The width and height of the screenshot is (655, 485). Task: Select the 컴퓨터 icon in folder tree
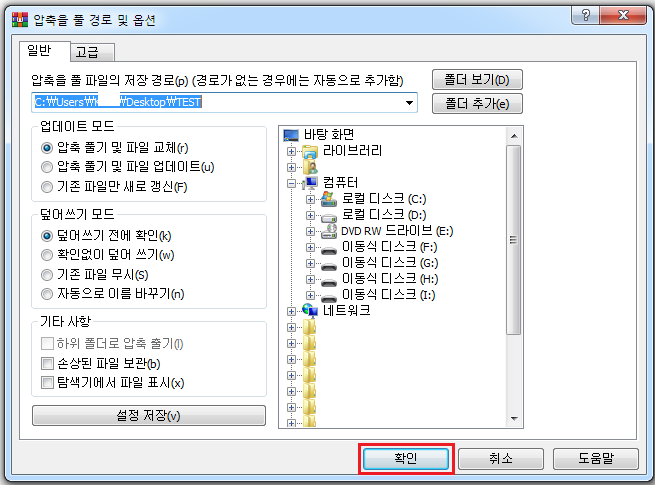pyautogui.click(x=311, y=183)
